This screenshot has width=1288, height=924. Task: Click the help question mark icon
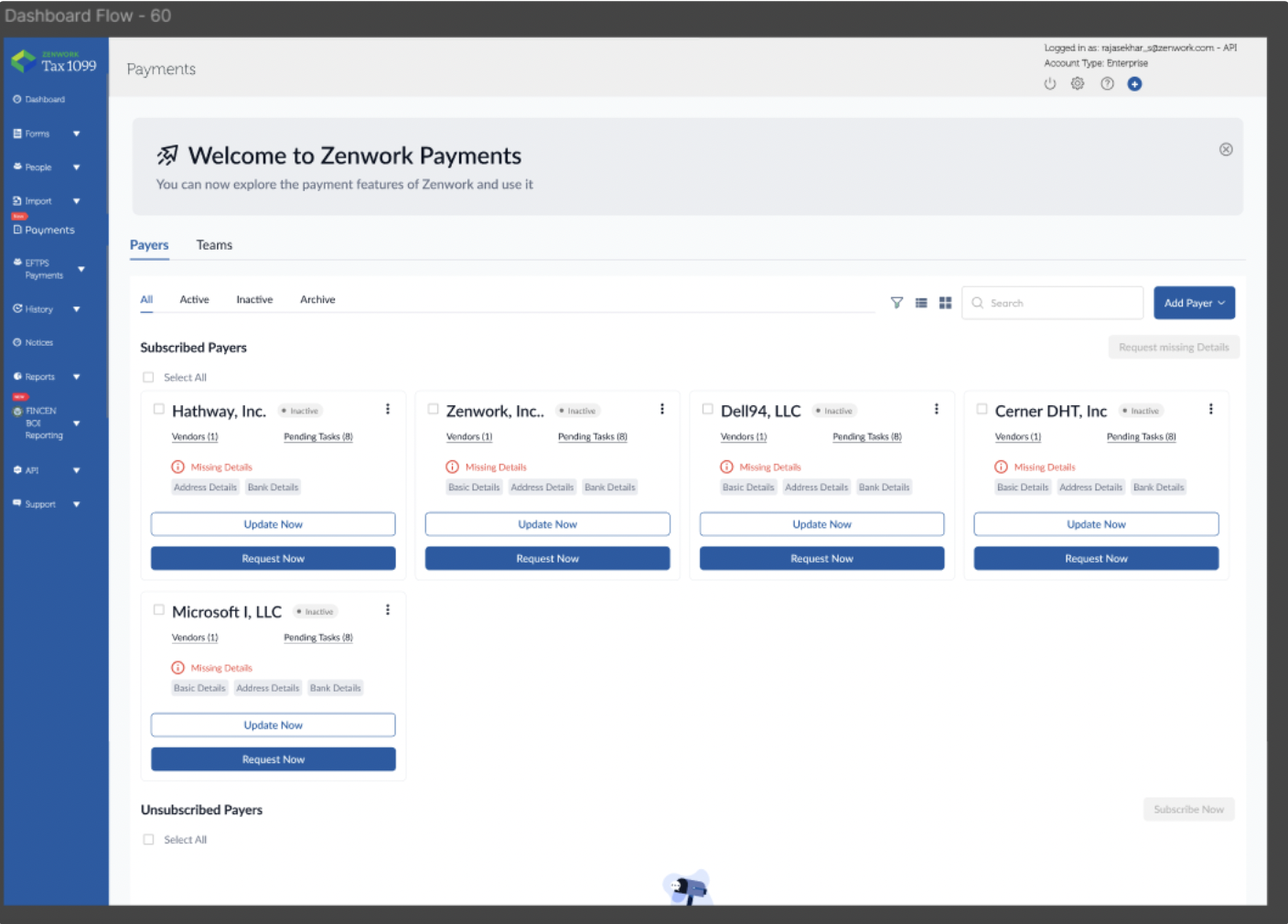point(1107,83)
